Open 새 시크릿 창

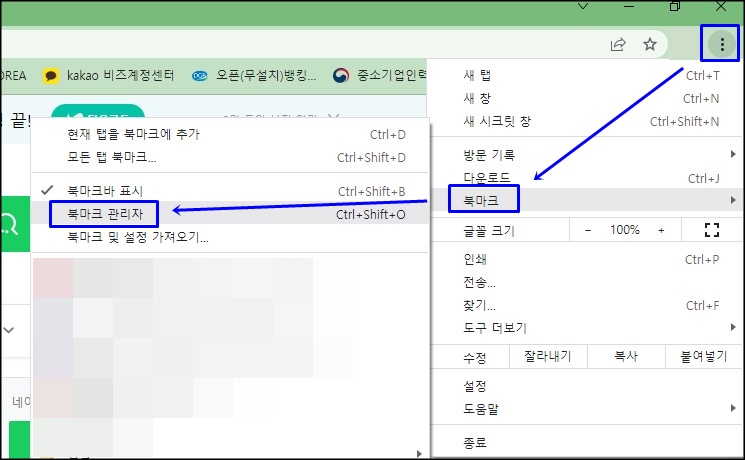(x=587, y=122)
